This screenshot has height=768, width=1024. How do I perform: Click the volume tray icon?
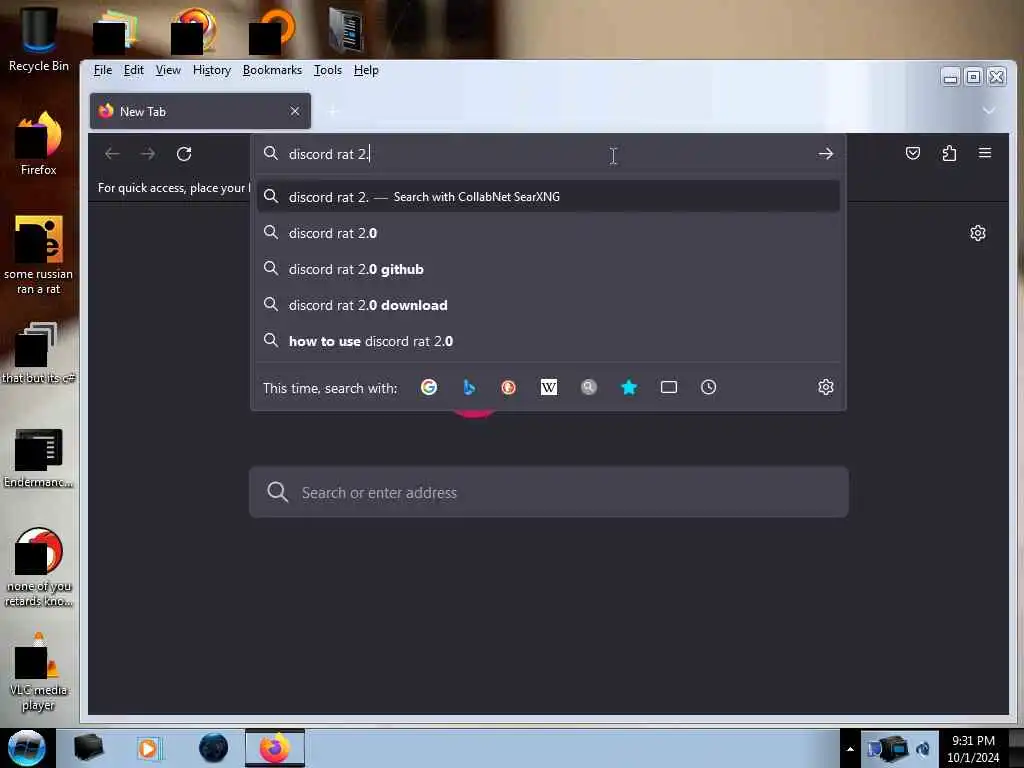coord(923,749)
